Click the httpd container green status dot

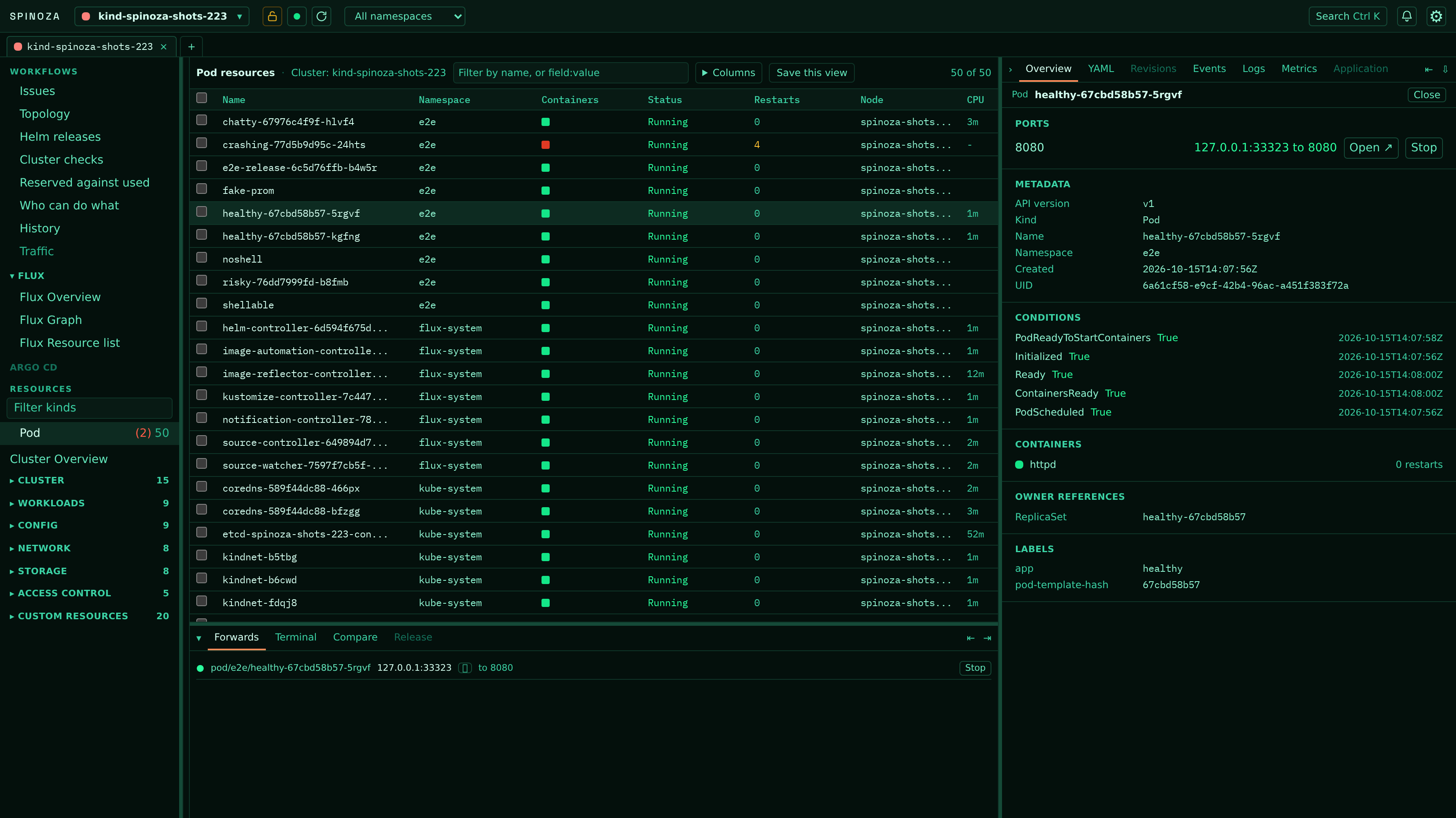click(x=1019, y=465)
